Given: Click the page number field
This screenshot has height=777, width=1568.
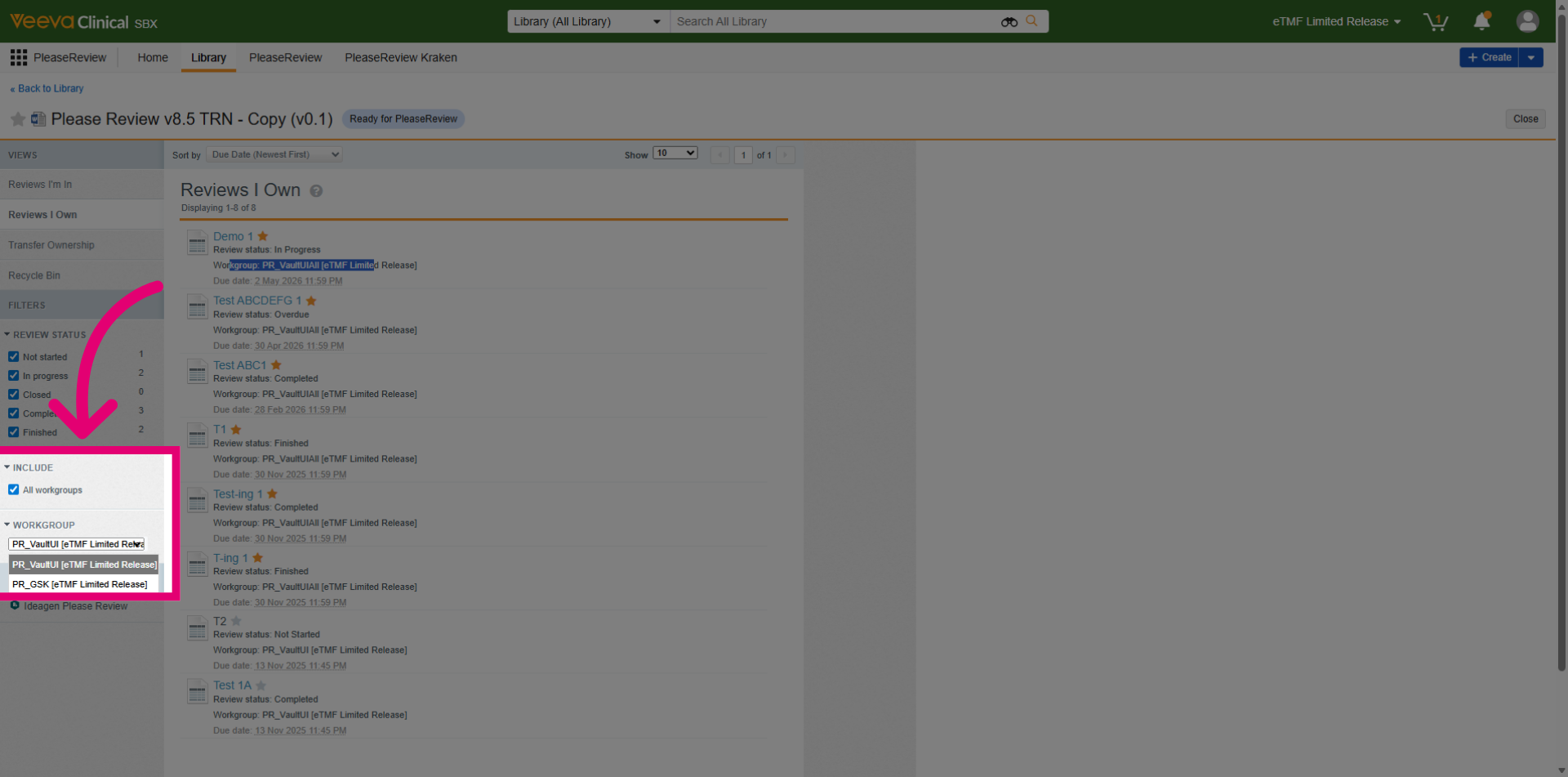Looking at the screenshot, I should [x=743, y=155].
